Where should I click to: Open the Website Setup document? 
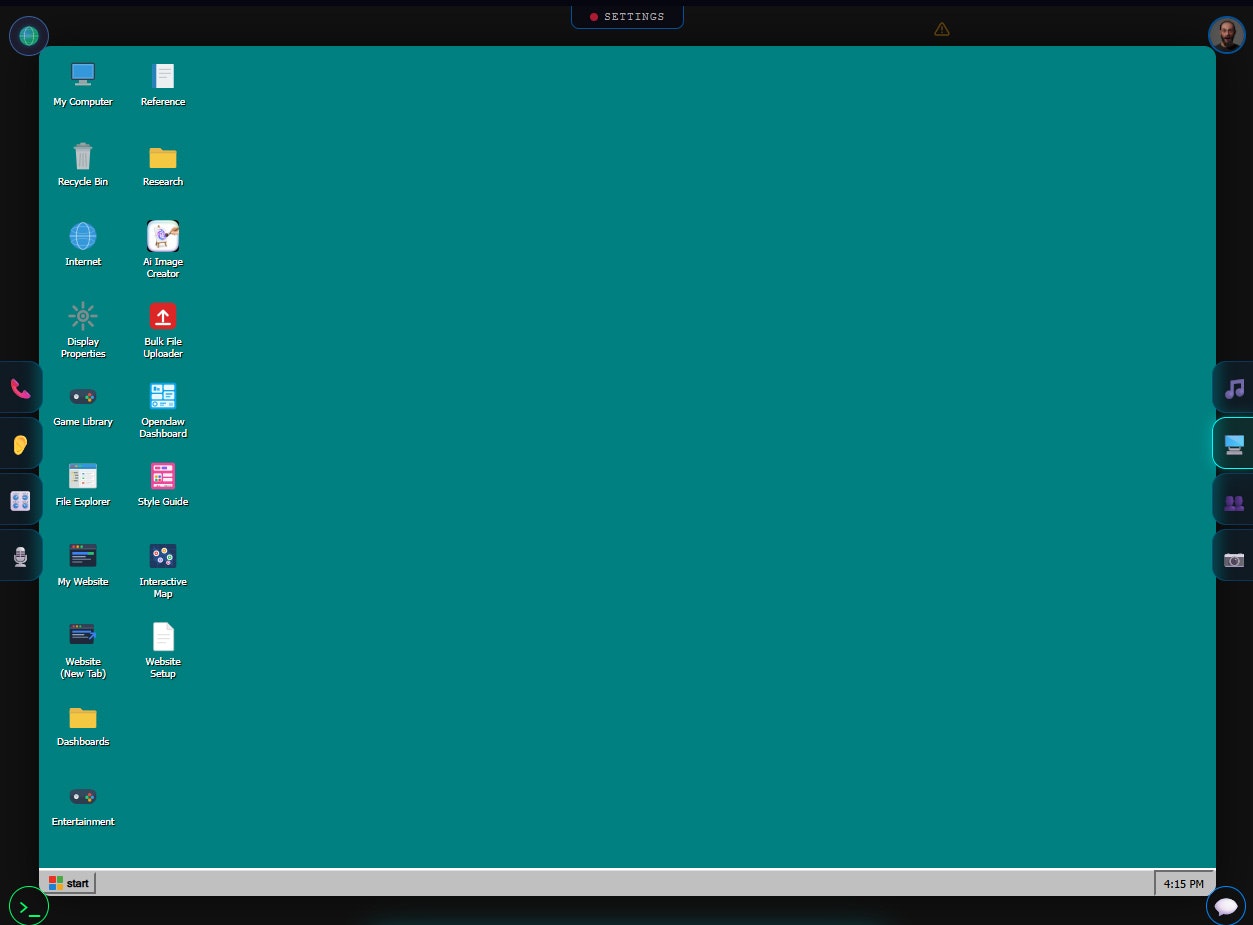pos(163,636)
